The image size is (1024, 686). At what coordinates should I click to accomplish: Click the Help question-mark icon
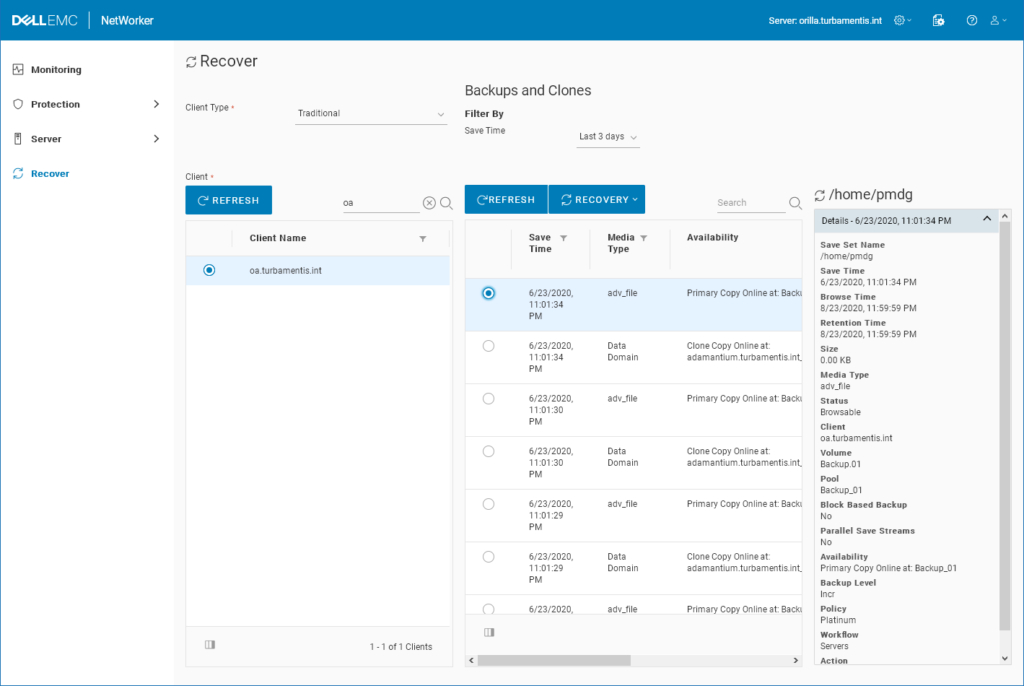pos(971,19)
